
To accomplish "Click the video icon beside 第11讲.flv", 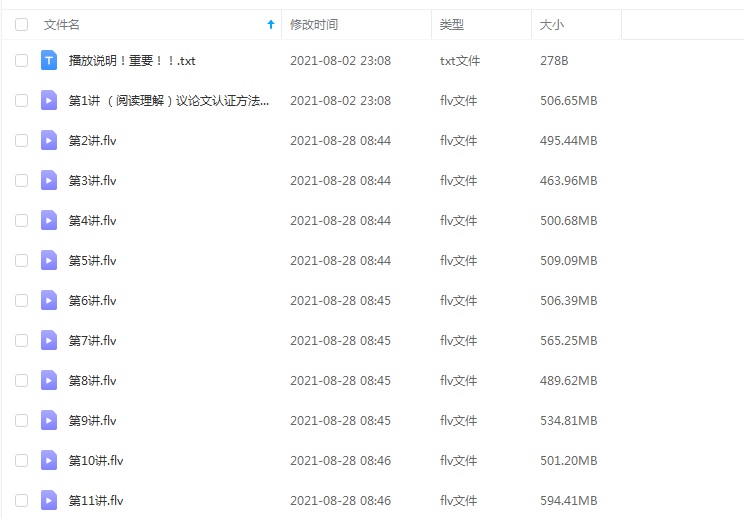I will click(x=49, y=501).
